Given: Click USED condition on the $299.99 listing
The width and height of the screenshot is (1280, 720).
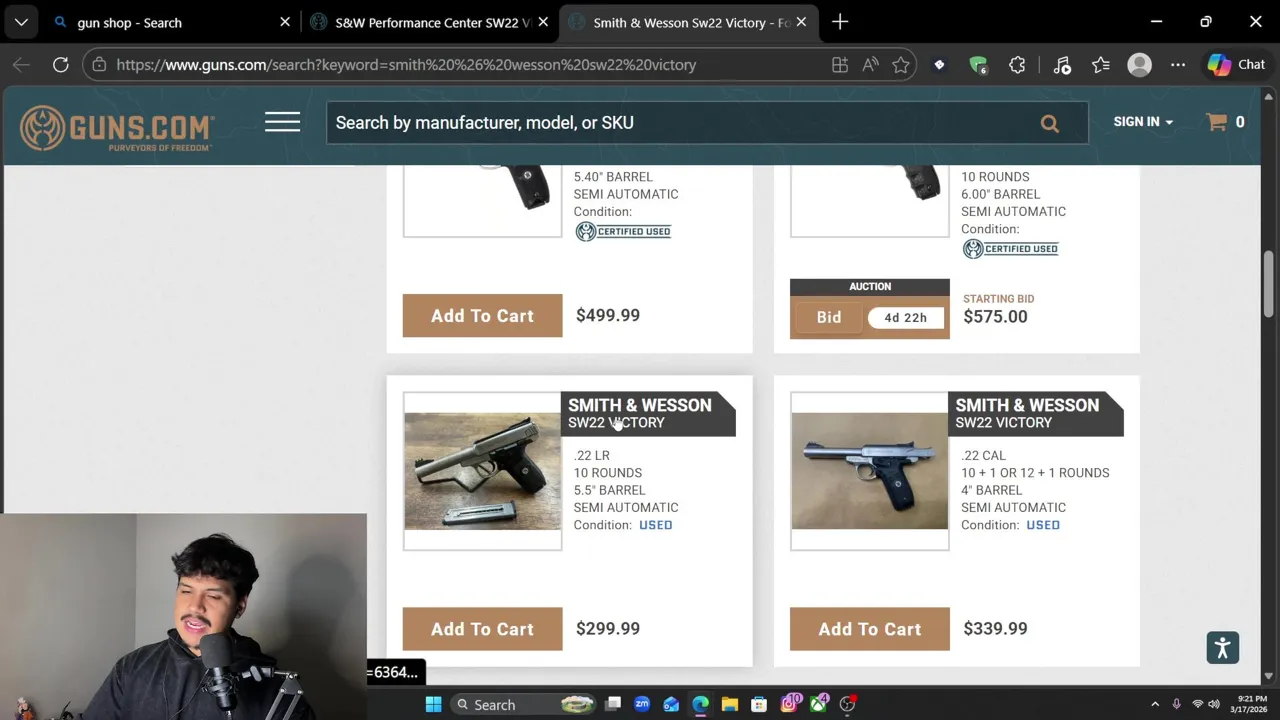Looking at the screenshot, I should 655,525.
